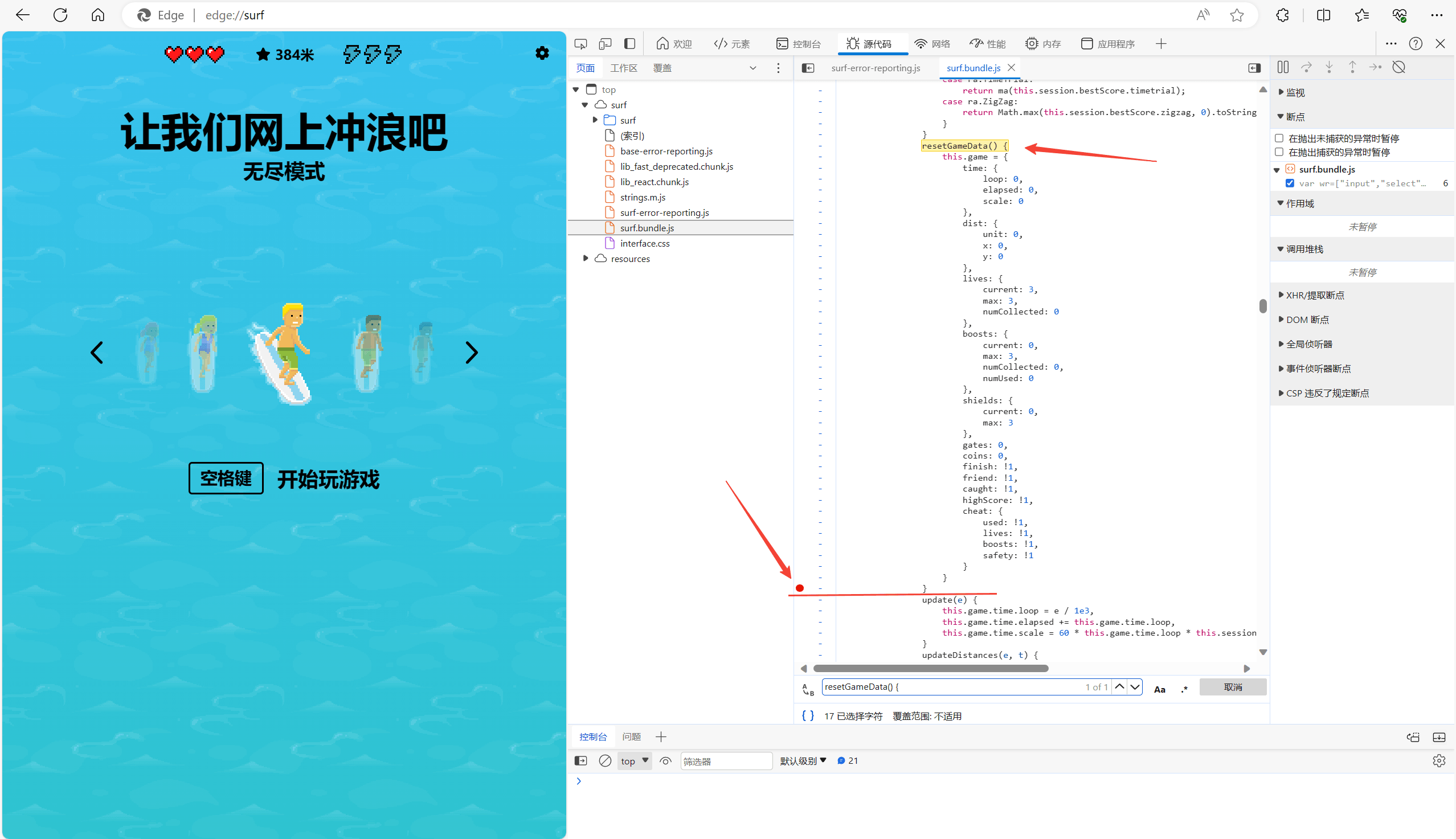This screenshot has height=839, width=1456.
Task: Open the favorites list icon
Action: (x=1361, y=15)
